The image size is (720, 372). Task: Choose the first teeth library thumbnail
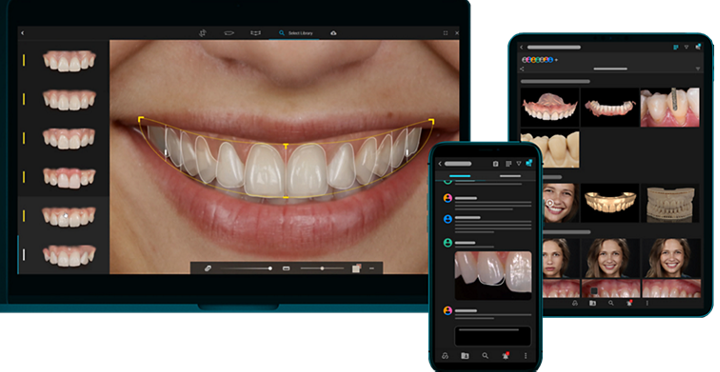click(x=69, y=60)
